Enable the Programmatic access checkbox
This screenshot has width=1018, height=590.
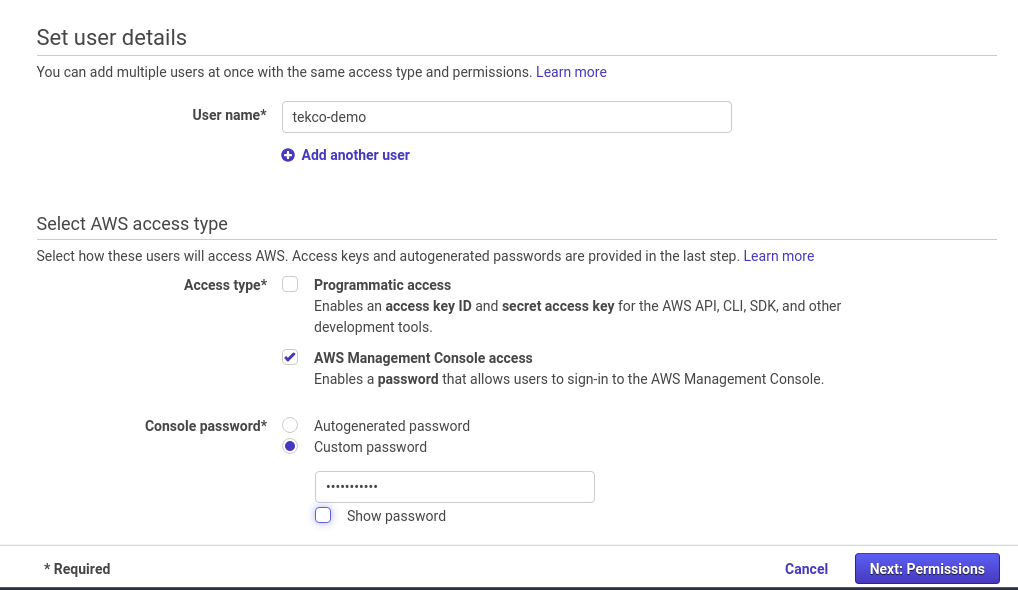[290, 284]
